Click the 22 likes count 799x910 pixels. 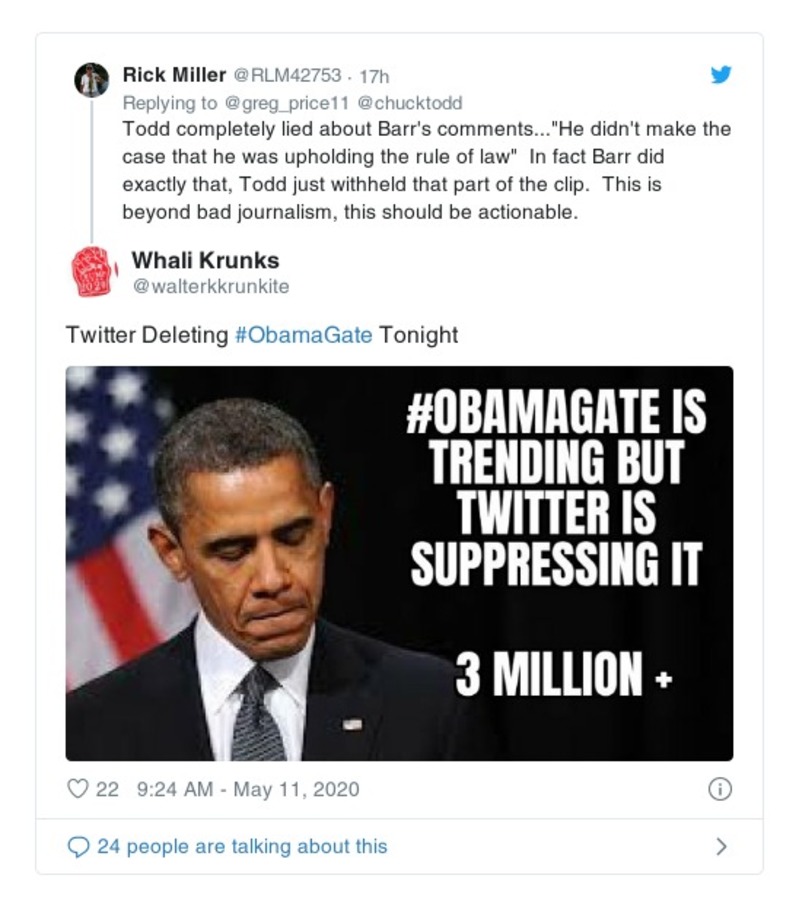(107, 789)
